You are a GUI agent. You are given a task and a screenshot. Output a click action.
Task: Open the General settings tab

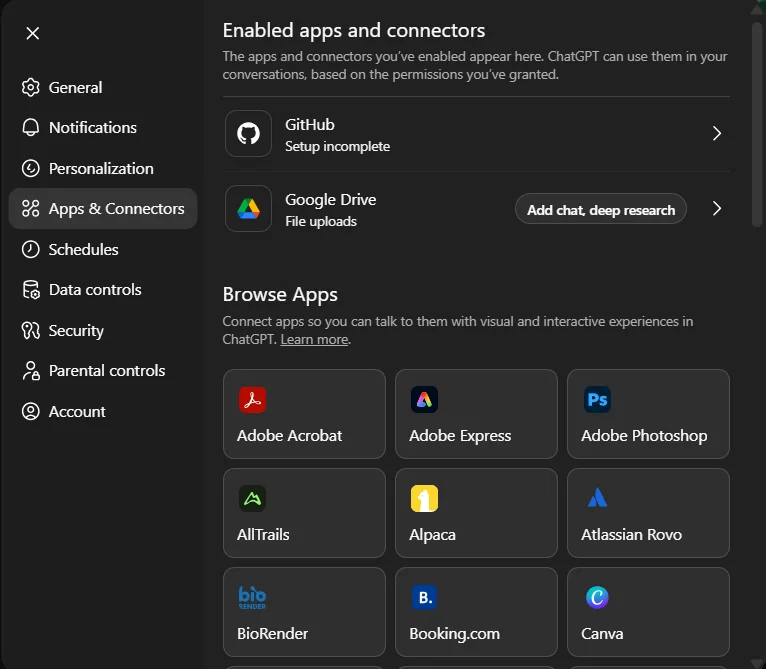click(75, 88)
